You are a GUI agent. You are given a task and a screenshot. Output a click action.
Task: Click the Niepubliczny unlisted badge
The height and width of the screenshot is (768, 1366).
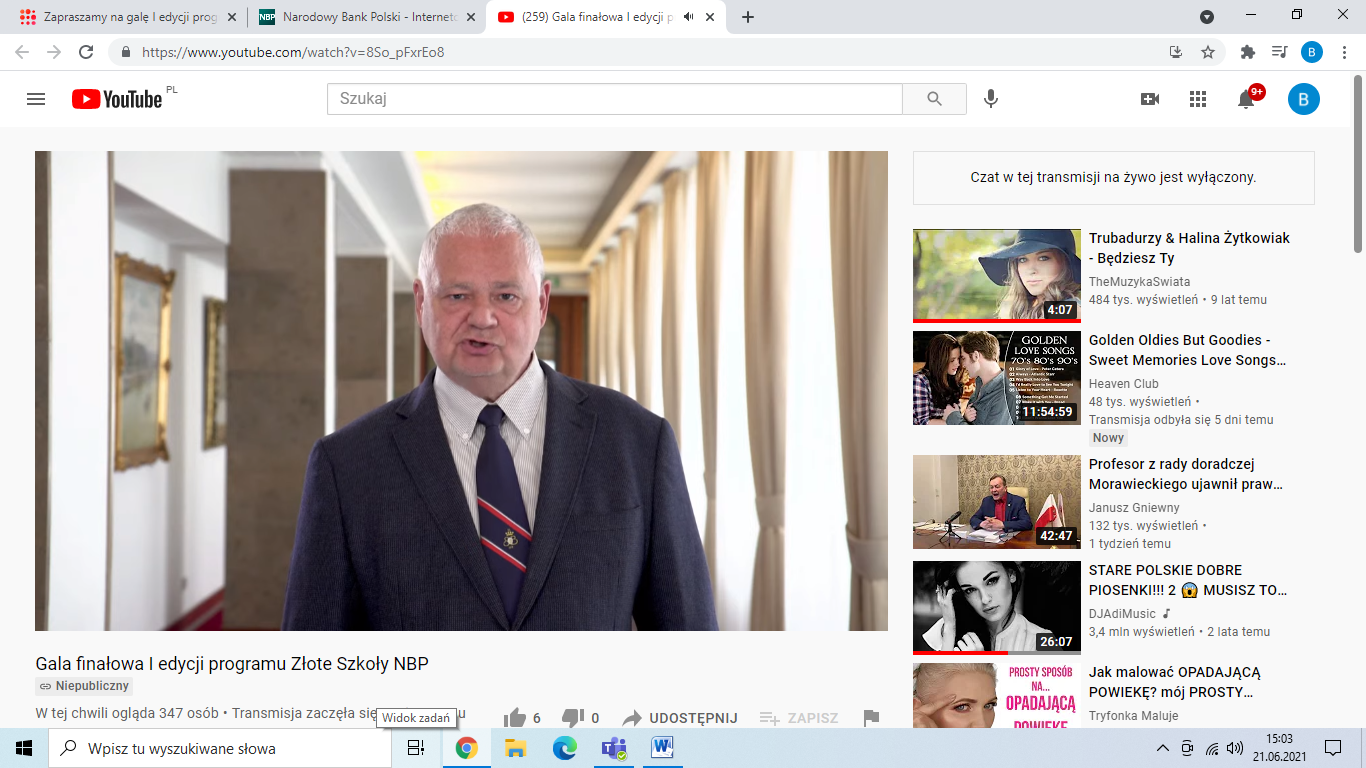pos(84,686)
